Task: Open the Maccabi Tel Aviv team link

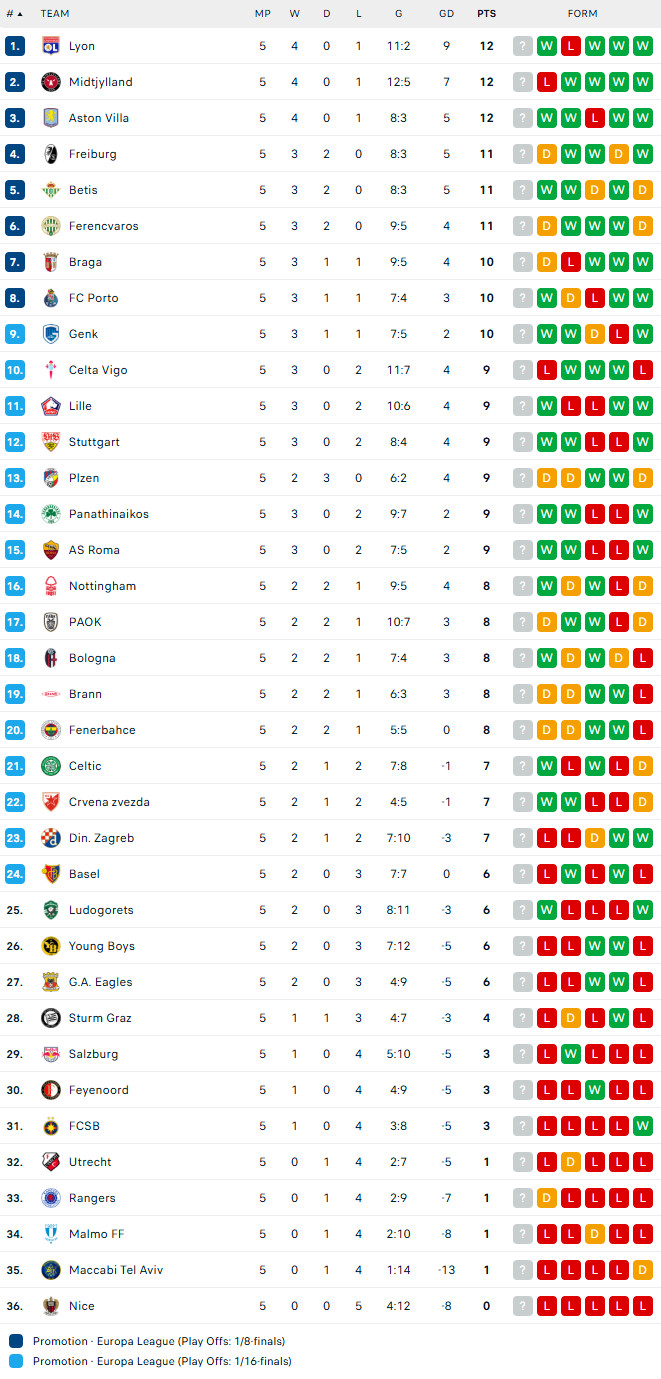Action: (116, 1270)
